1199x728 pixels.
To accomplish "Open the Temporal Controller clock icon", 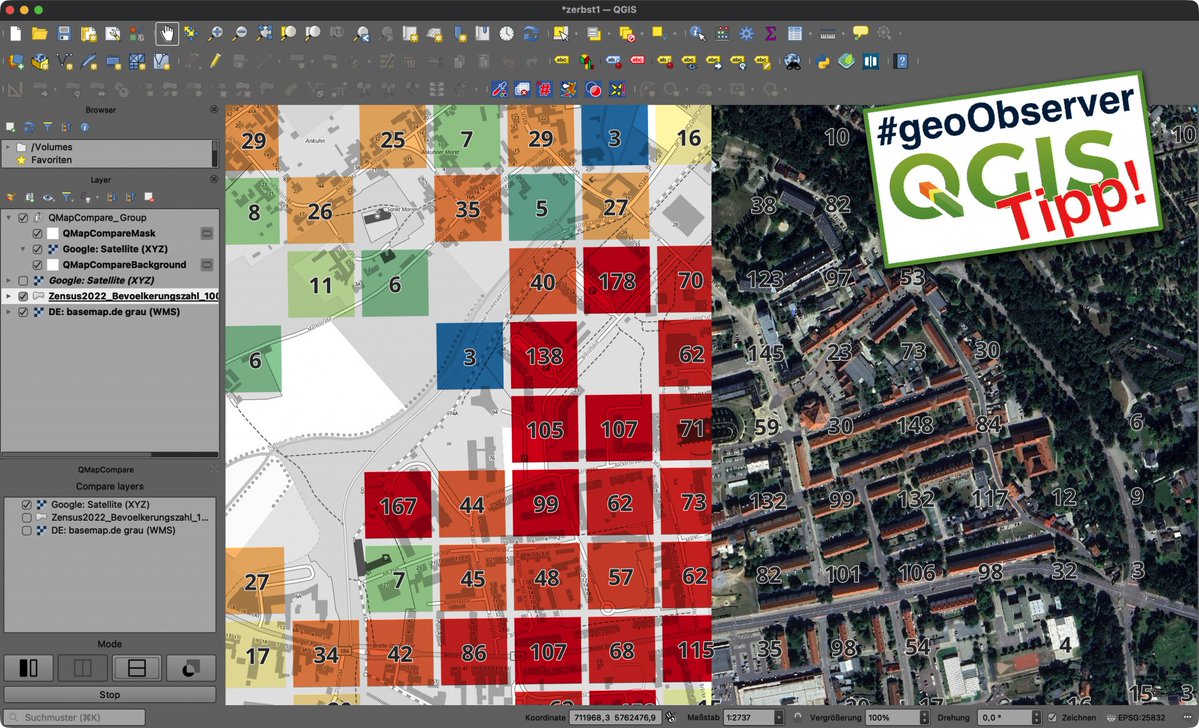I will [505, 32].
